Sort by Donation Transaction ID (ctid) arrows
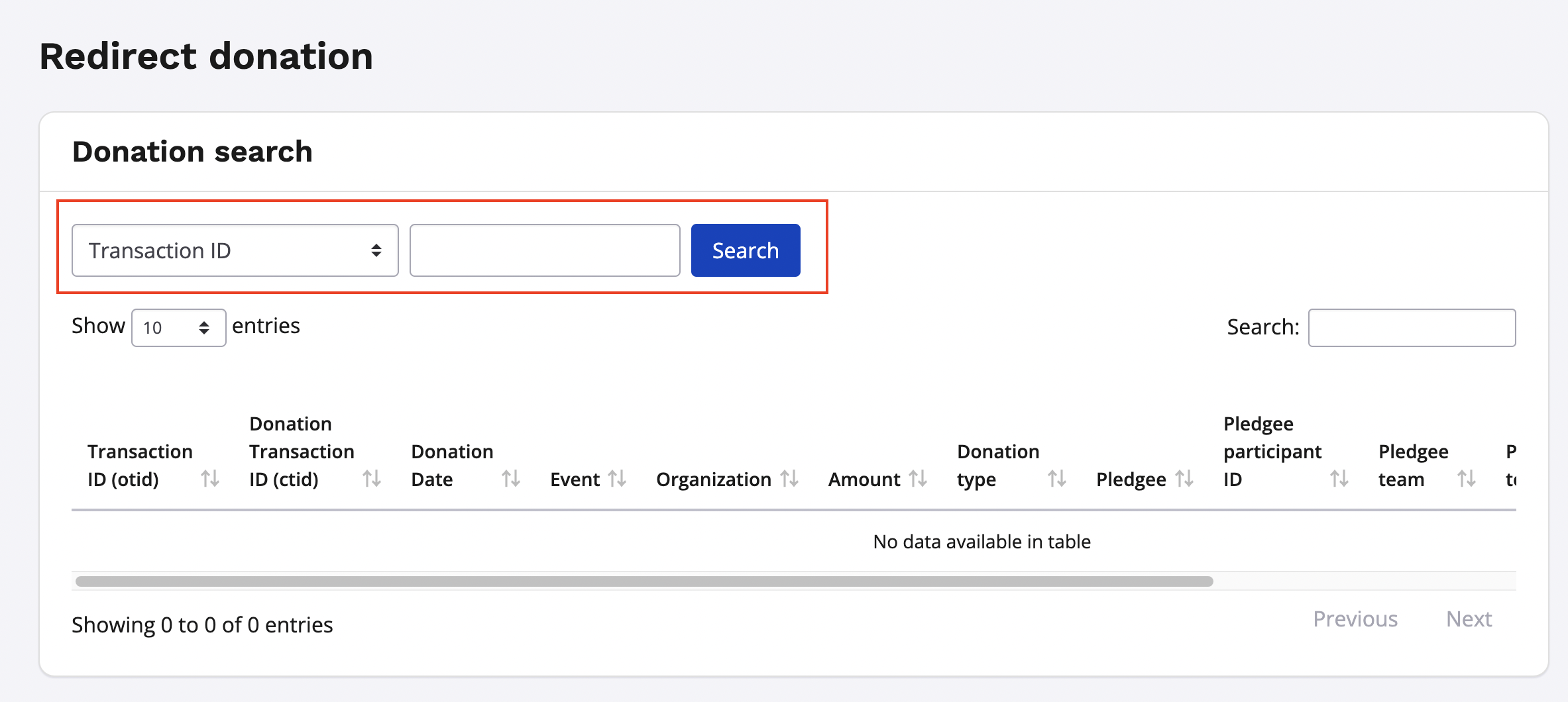 [x=372, y=478]
